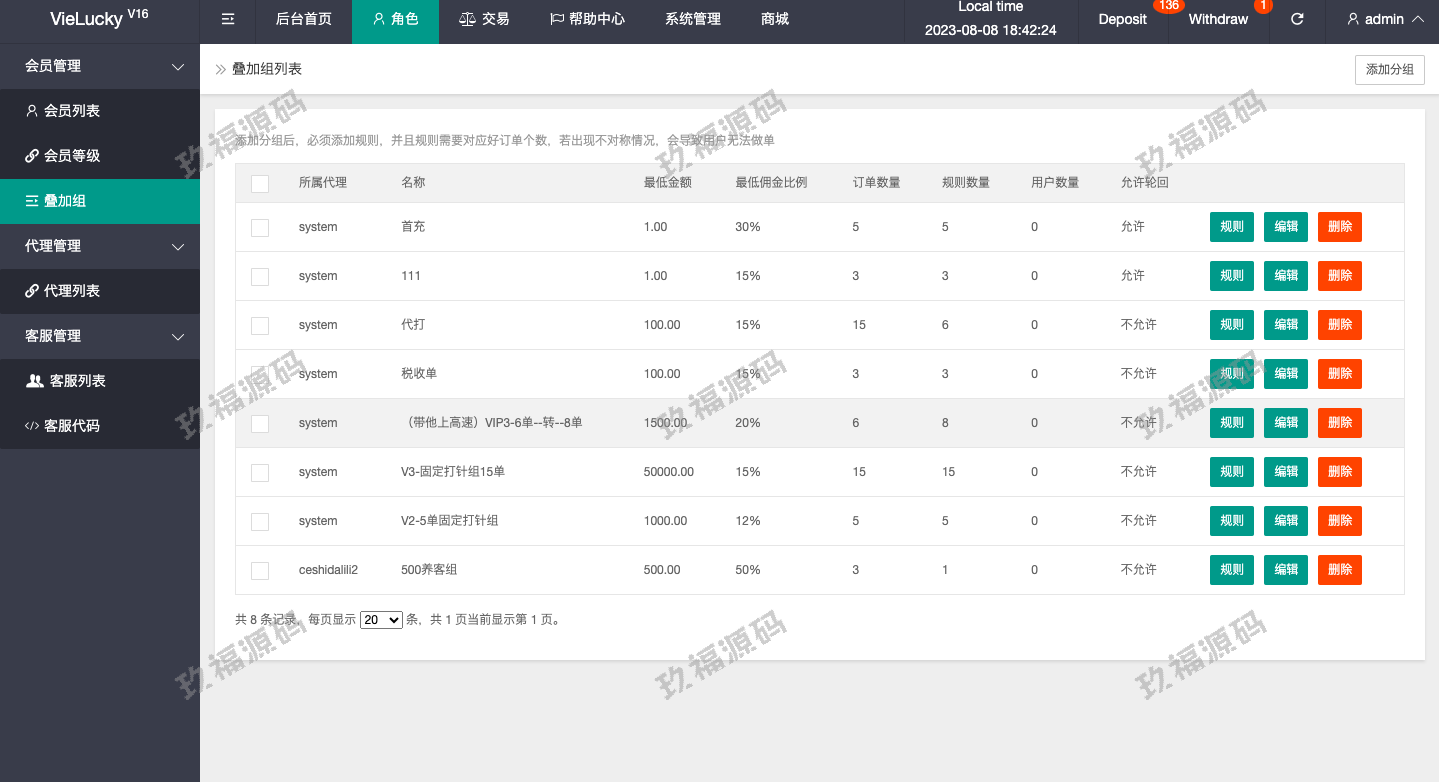Check the checkbox for the 首充 row
Image resolution: width=1439 pixels, height=782 pixels.
pyautogui.click(x=260, y=228)
